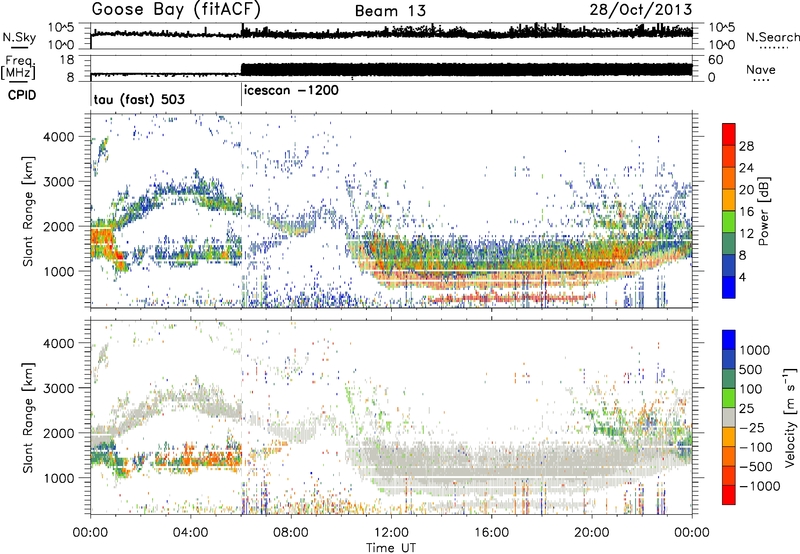Click the date '28/Oct/2013'
This screenshot has height=554, width=800.
click(641, 10)
